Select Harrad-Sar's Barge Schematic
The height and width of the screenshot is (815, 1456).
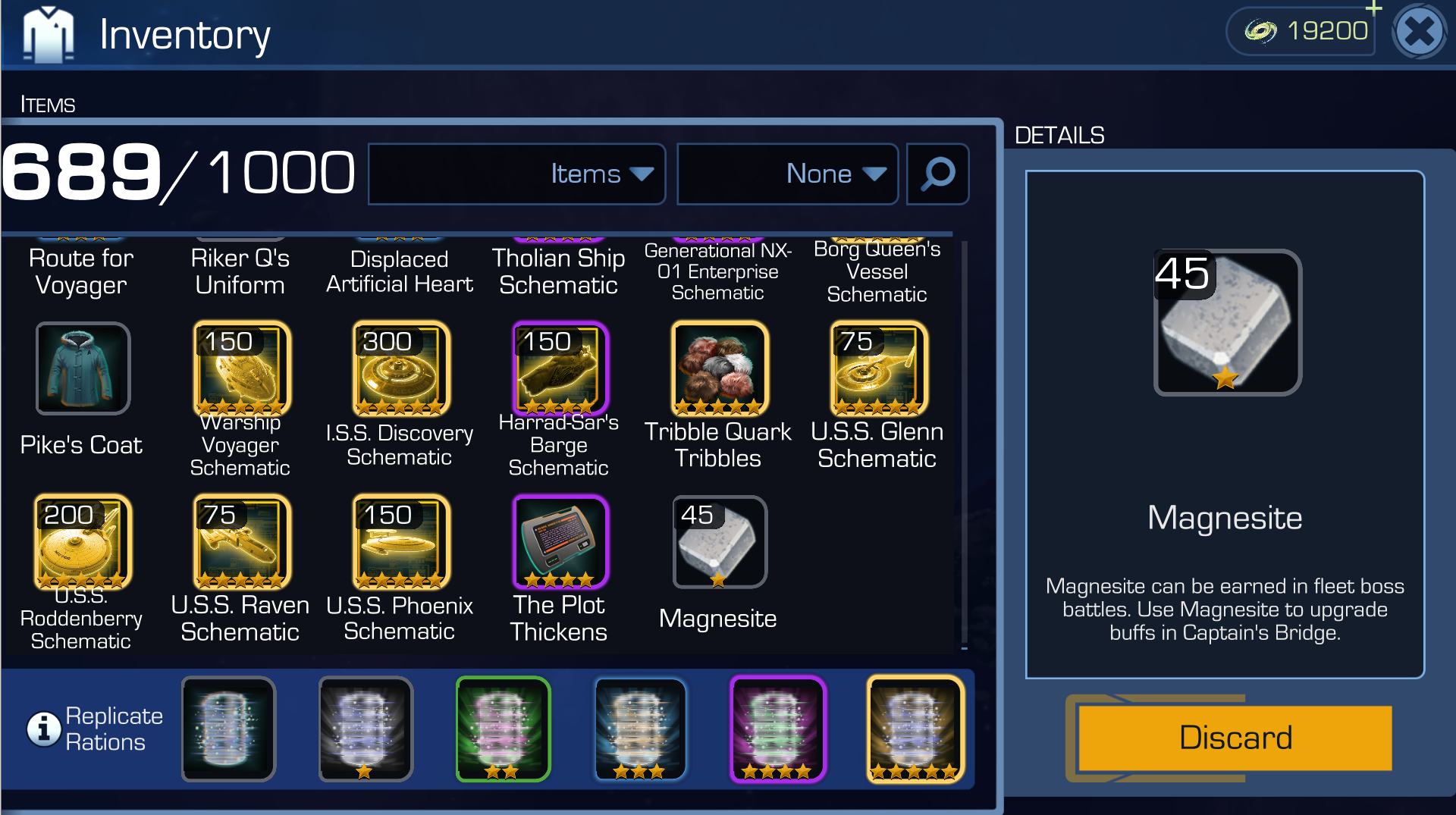pyautogui.click(x=560, y=368)
